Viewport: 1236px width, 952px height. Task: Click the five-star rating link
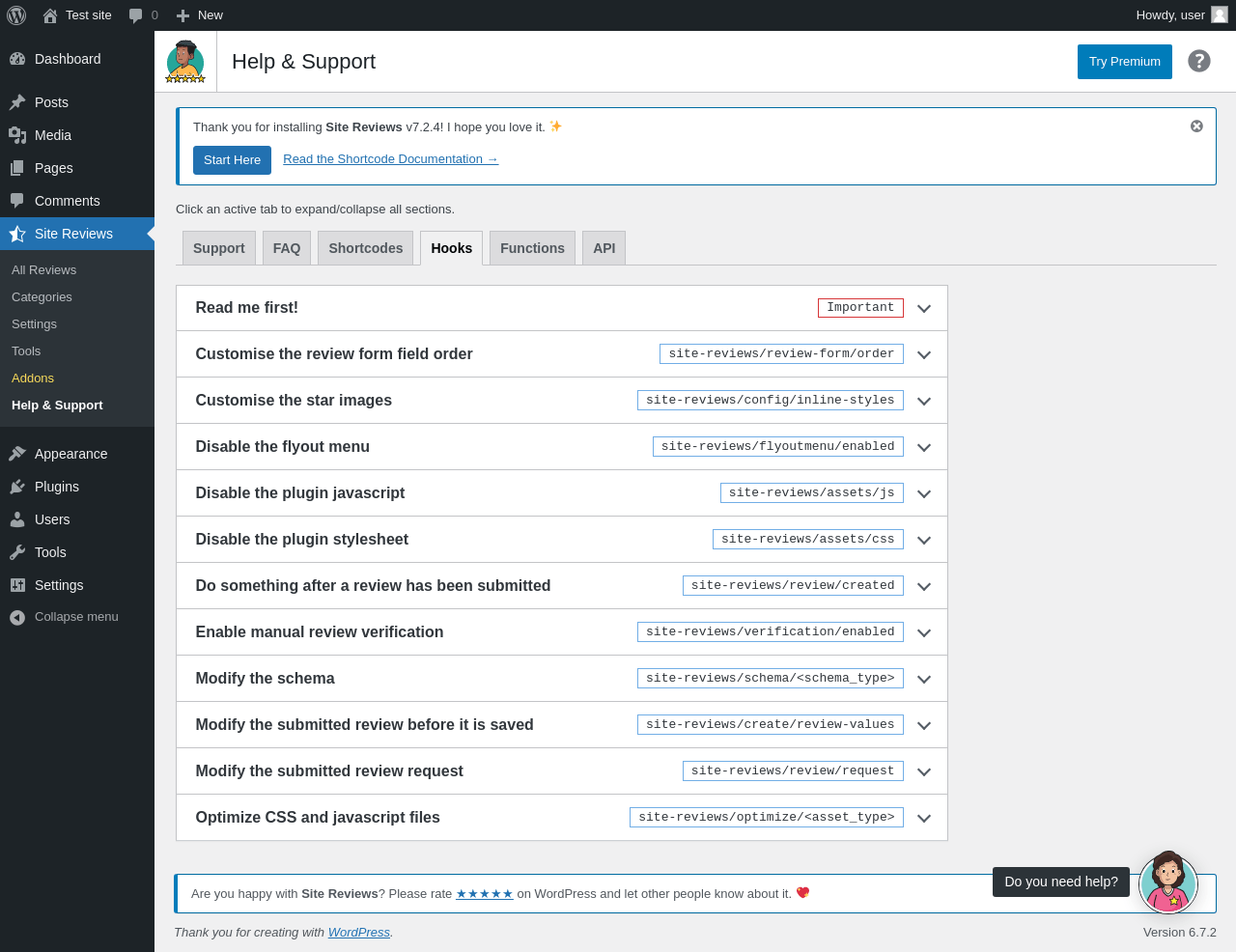[x=485, y=894]
